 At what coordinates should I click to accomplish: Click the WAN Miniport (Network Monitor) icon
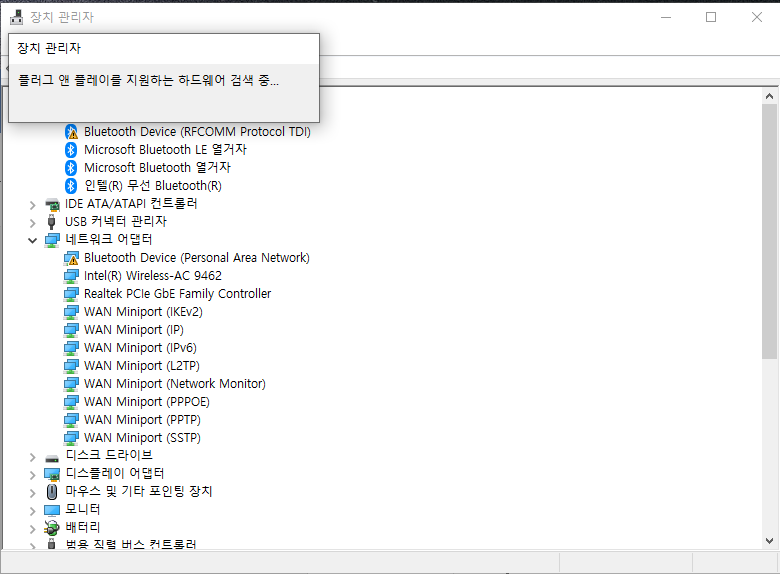click(x=71, y=384)
